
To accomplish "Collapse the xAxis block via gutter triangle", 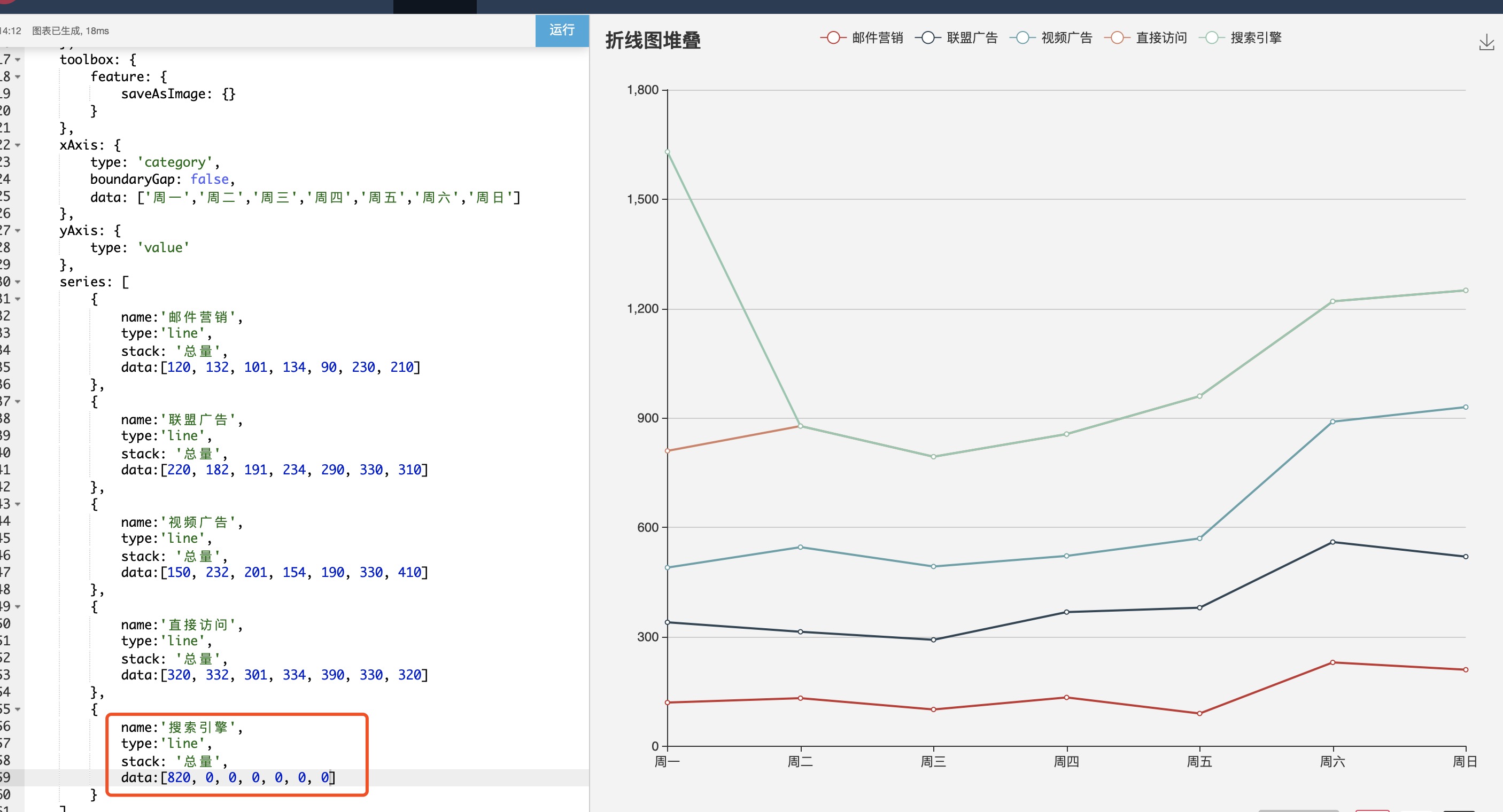I will [18, 145].
